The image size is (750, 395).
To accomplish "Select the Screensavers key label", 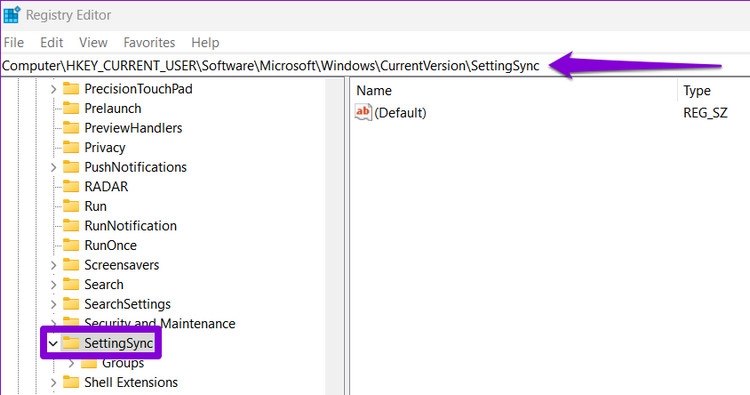I will tap(121, 265).
